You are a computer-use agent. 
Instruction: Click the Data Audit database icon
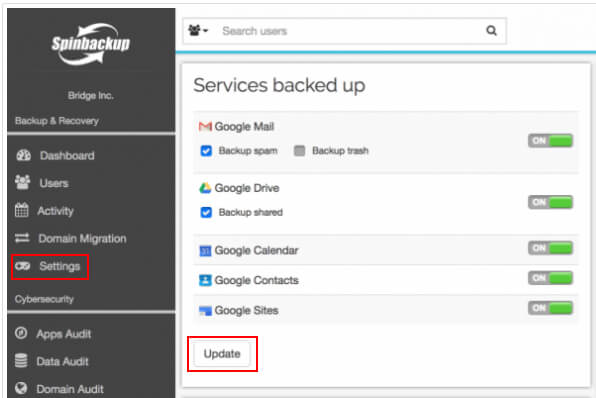pyautogui.click(x=21, y=361)
